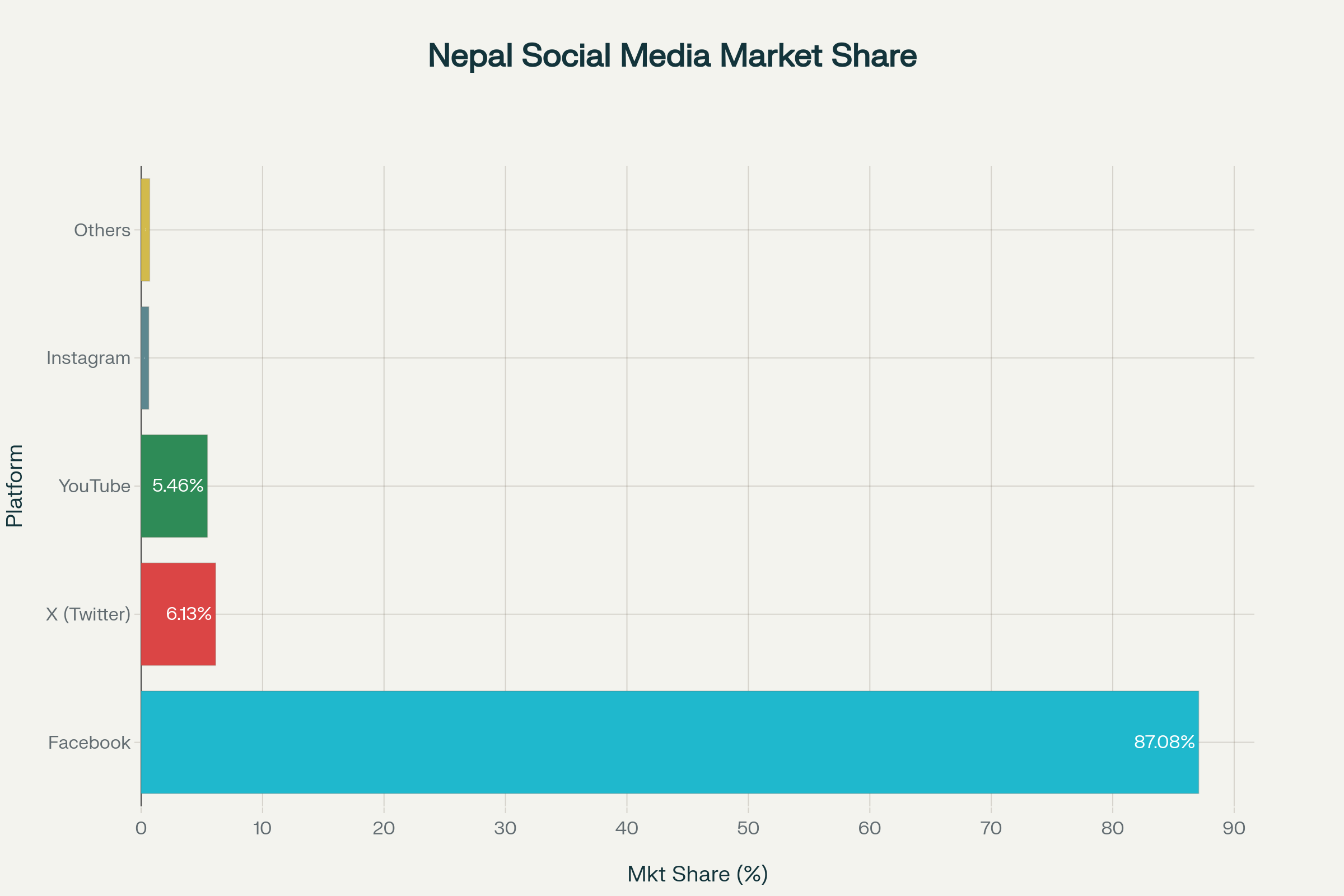This screenshot has height=896, width=1344.
Task: Click the 0 tick on the x-axis
Action: pyautogui.click(x=141, y=829)
